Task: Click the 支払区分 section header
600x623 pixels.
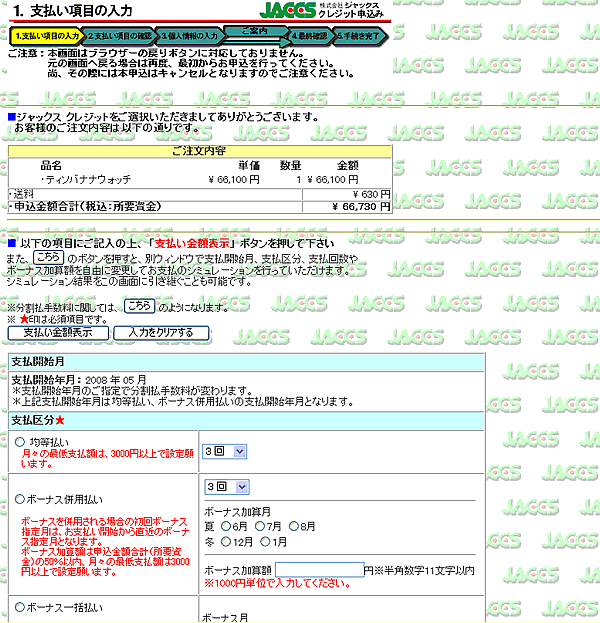Action: point(246,420)
